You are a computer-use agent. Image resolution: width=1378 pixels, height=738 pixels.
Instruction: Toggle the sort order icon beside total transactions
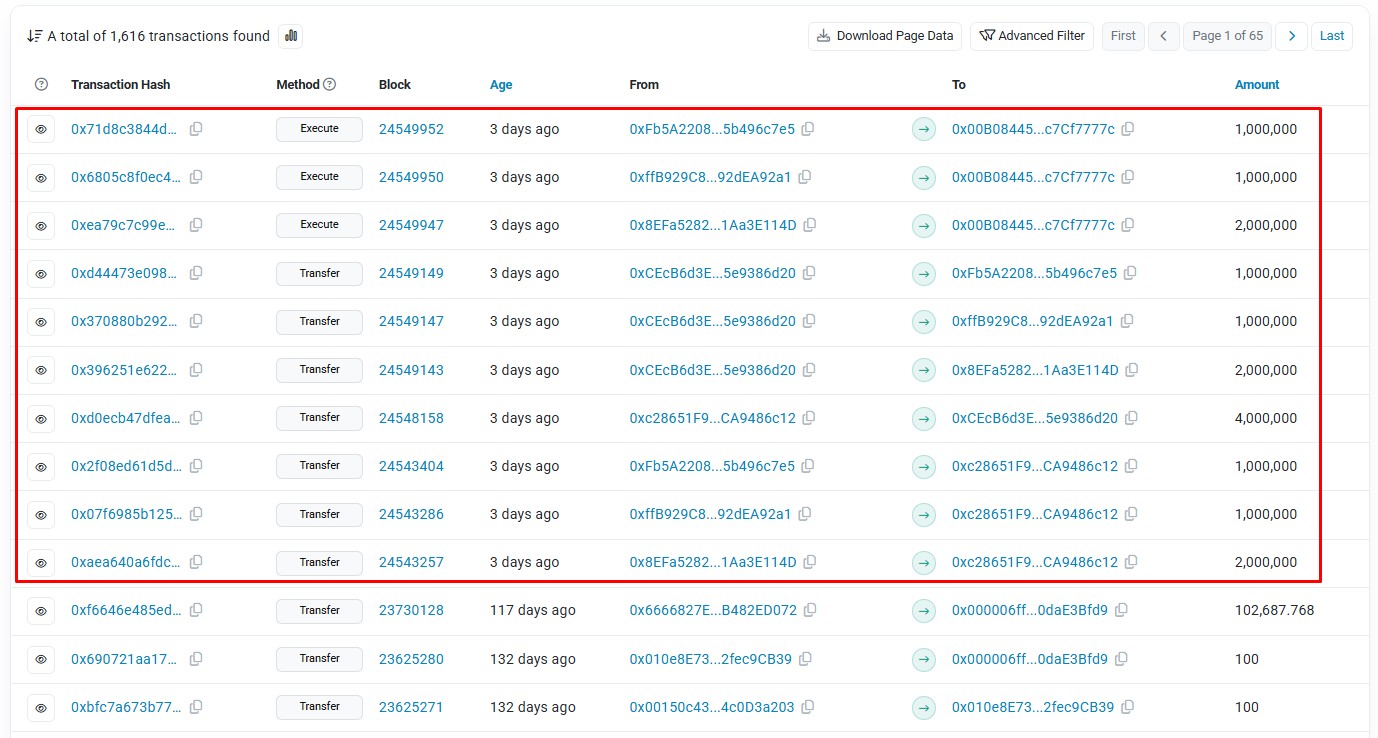click(34, 36)
